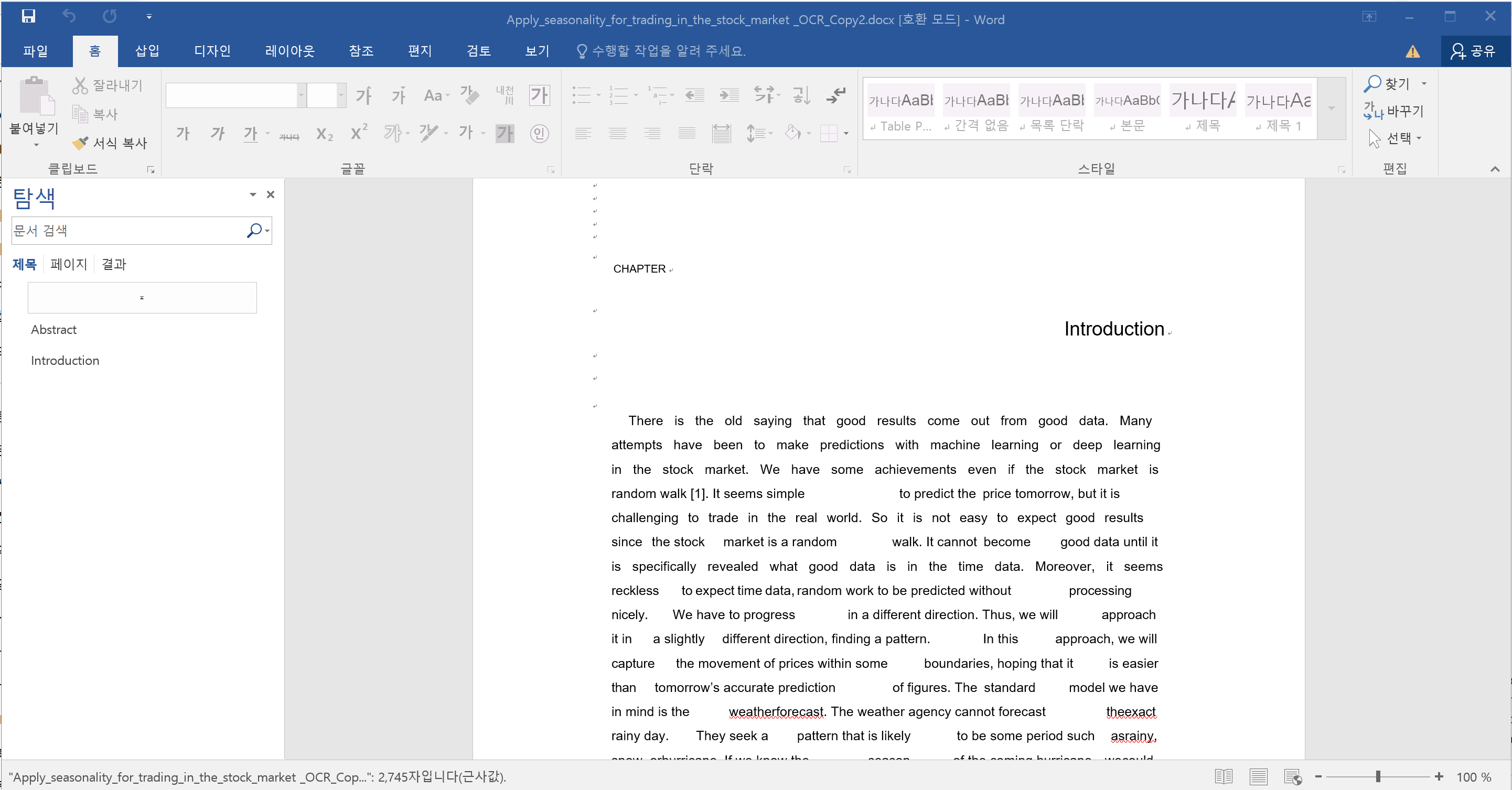This screenshot has width=1512, height=790.
Task: Open the font name dropdown
Action: (x=301, y=95)
